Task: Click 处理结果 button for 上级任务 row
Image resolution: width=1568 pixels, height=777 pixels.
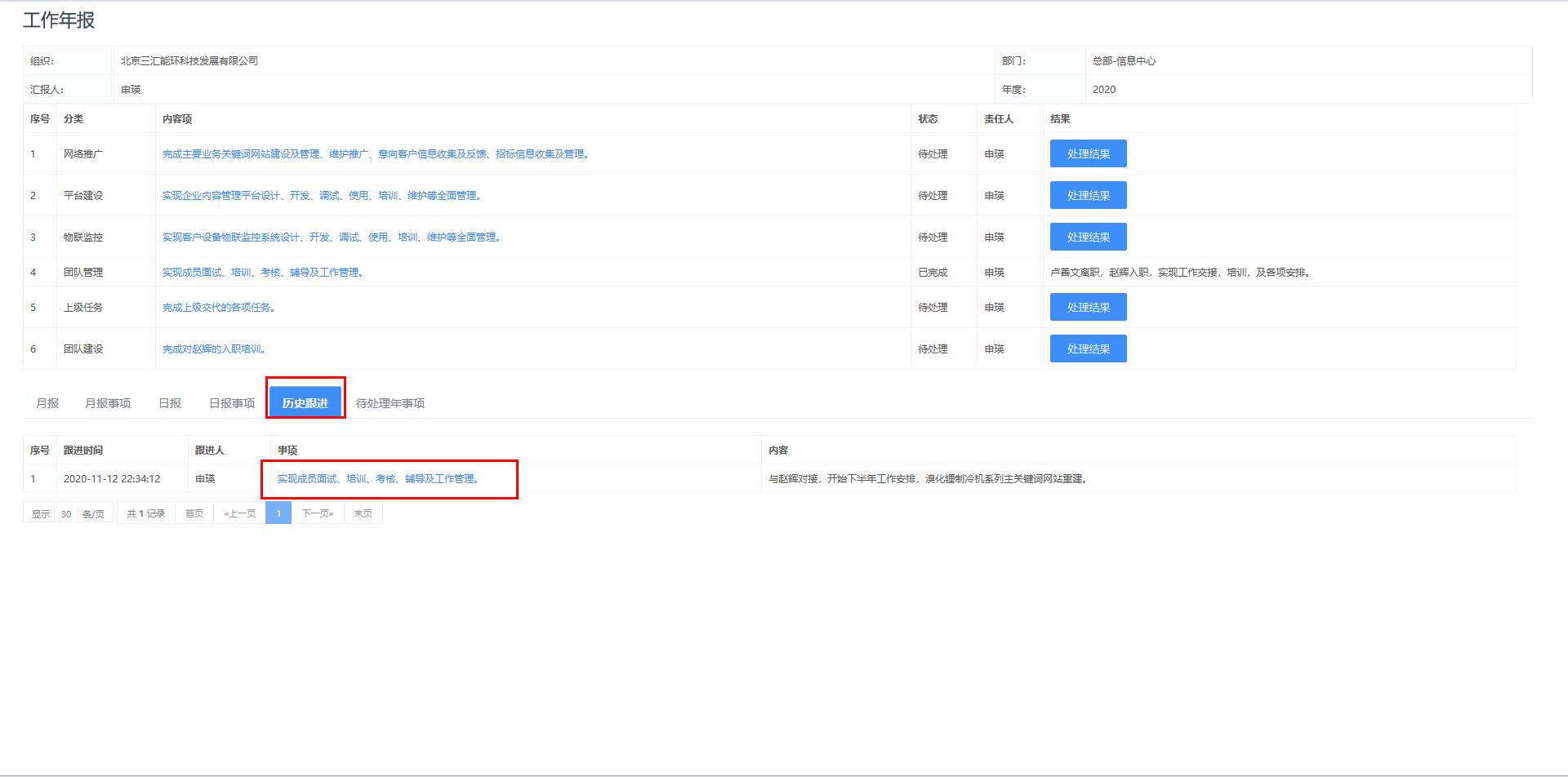Action: click(x=1088, y=307)
